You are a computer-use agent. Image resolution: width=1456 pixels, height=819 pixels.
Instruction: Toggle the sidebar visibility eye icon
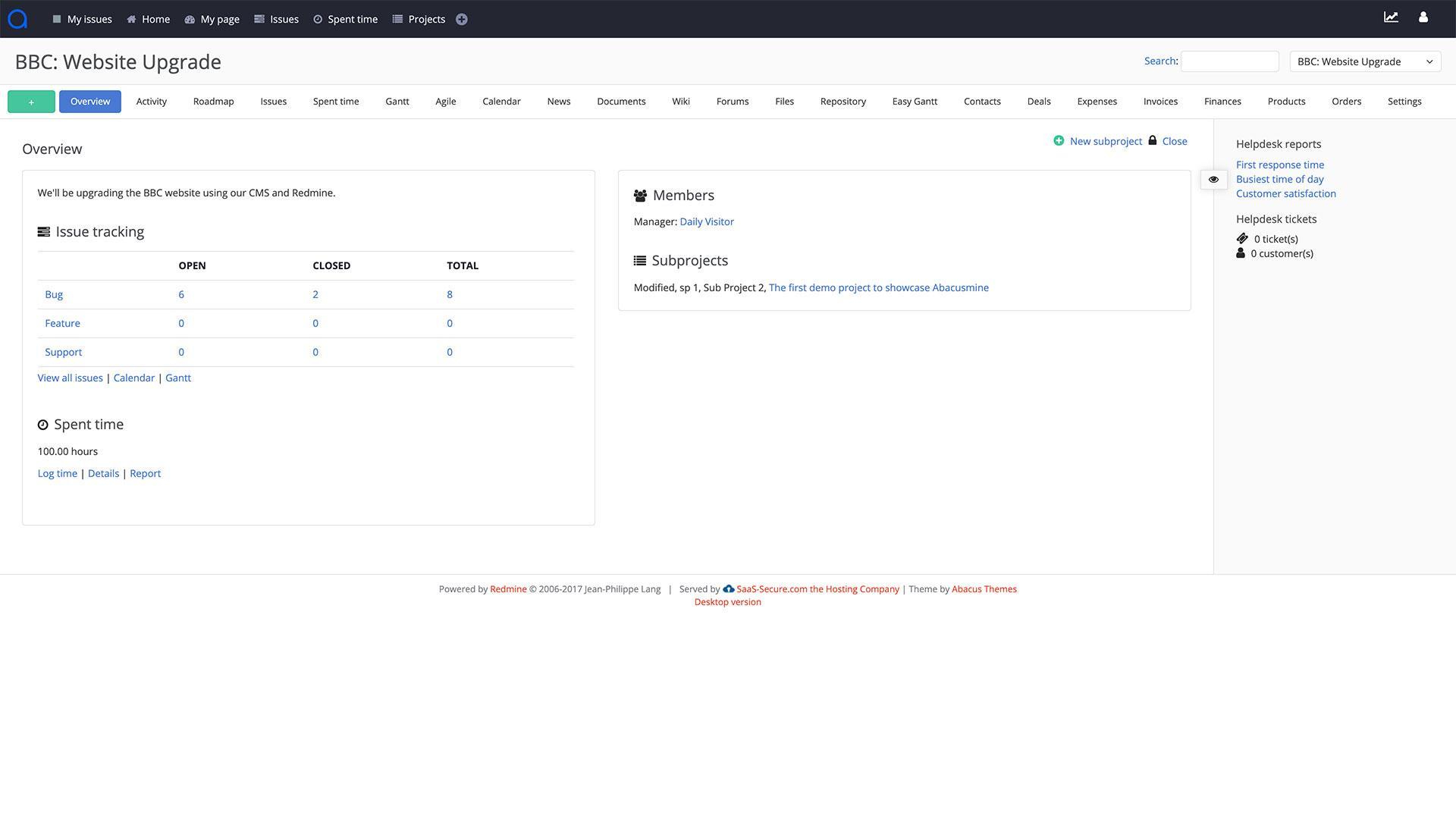[1214, 180]
